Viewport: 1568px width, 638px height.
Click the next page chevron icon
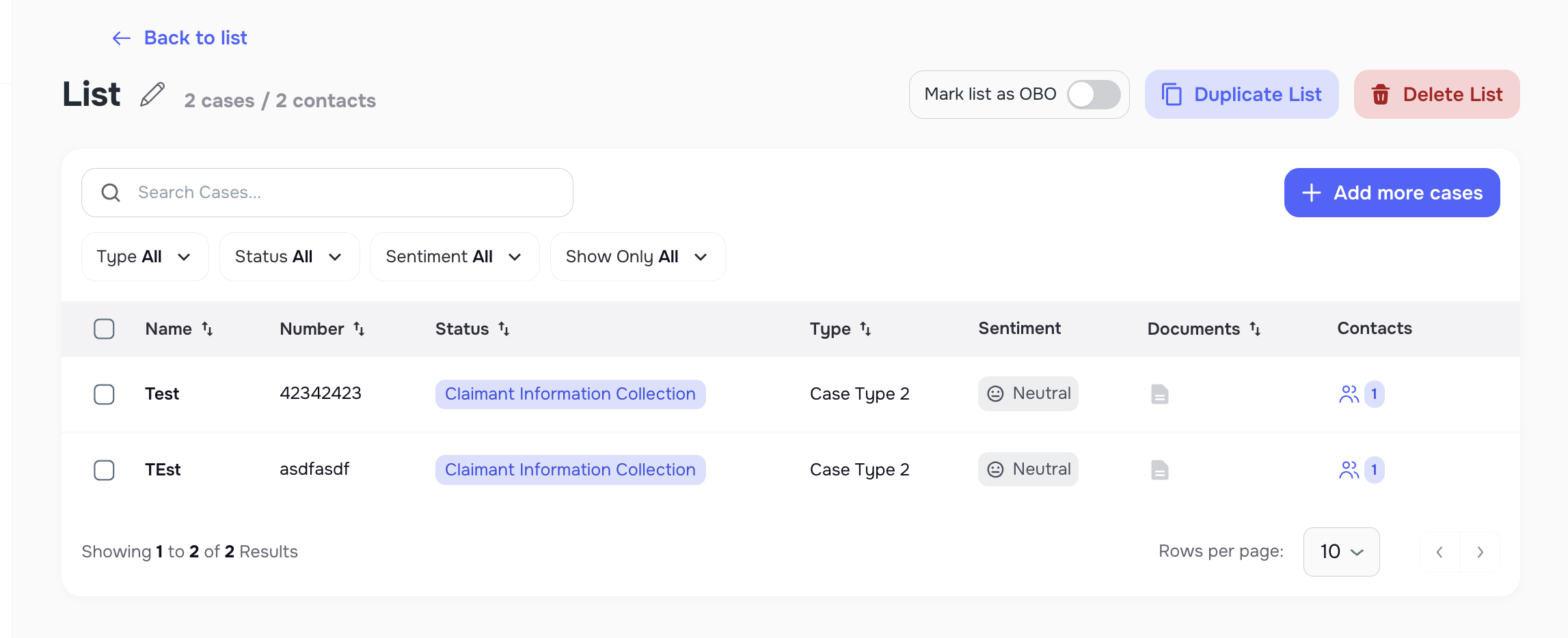click(1481, 551)
